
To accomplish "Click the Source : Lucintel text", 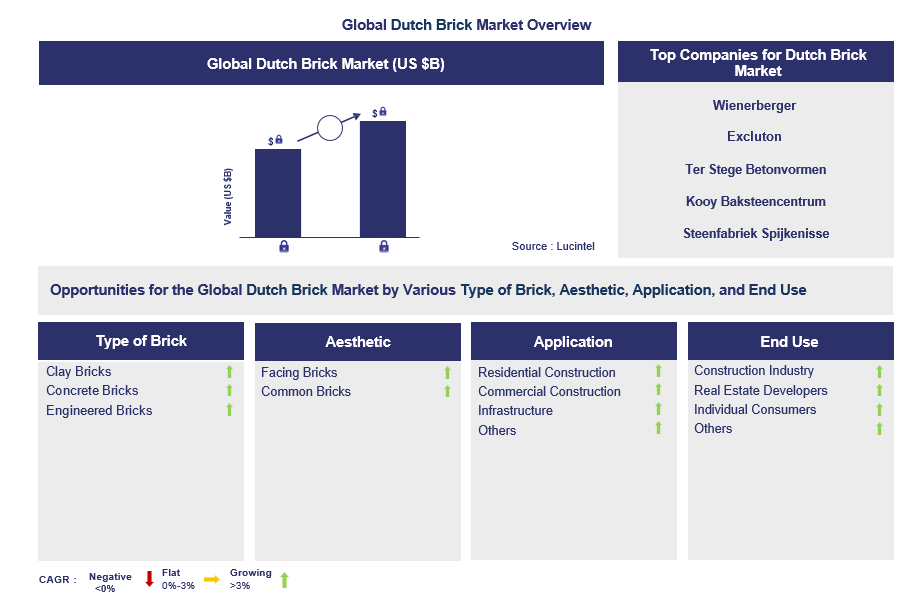I will pos(554,246).
